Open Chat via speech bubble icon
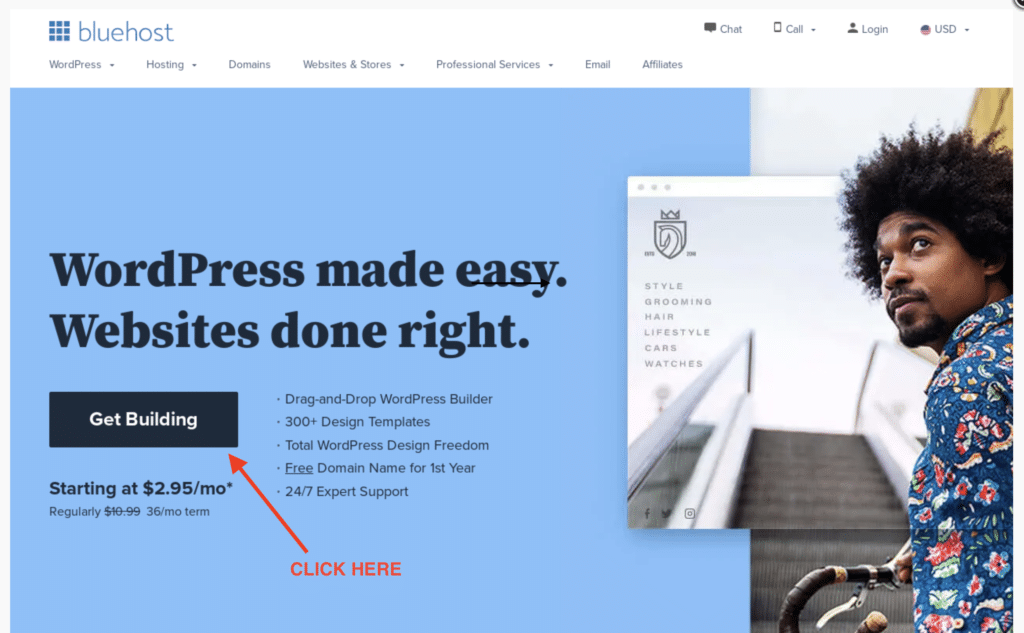Image resolution: width=1024 pixels, height=633 pixels. point(710,28)
